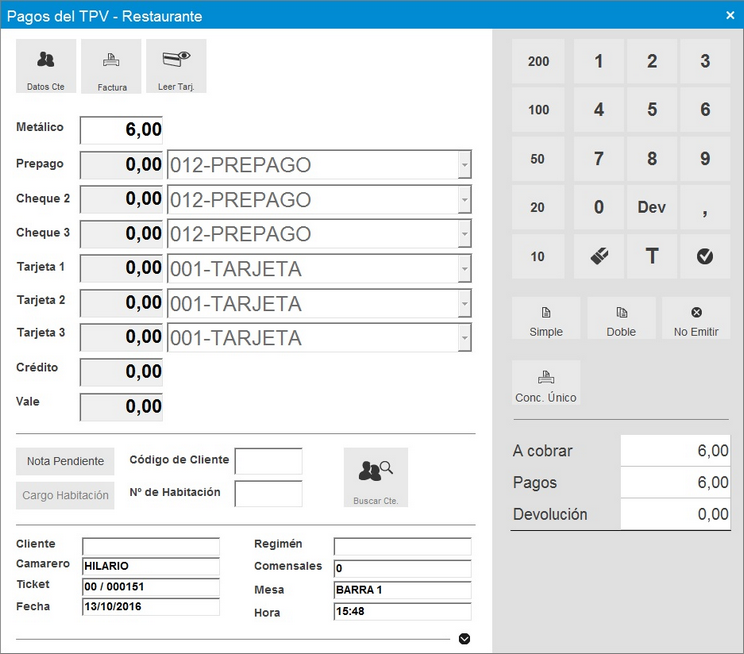
Task: Tap keypad digit 4
Action: pyautogui.click(x=599, y=110)
